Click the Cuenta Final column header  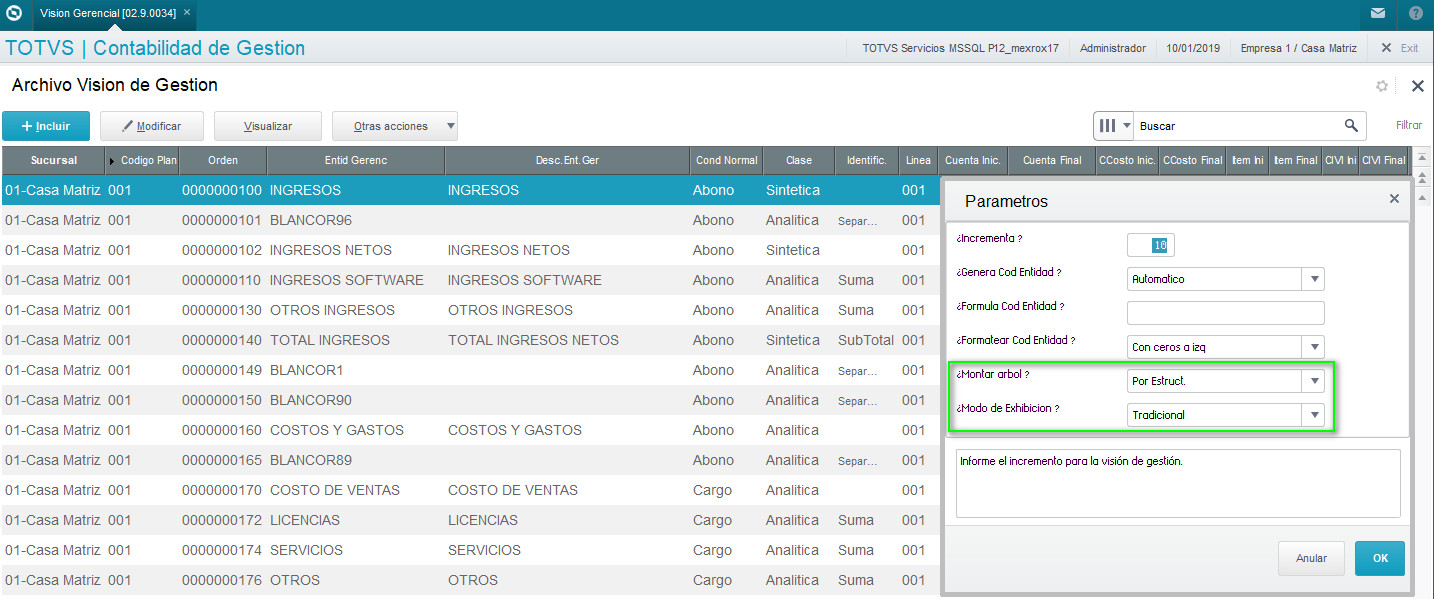coord(1052,160)
